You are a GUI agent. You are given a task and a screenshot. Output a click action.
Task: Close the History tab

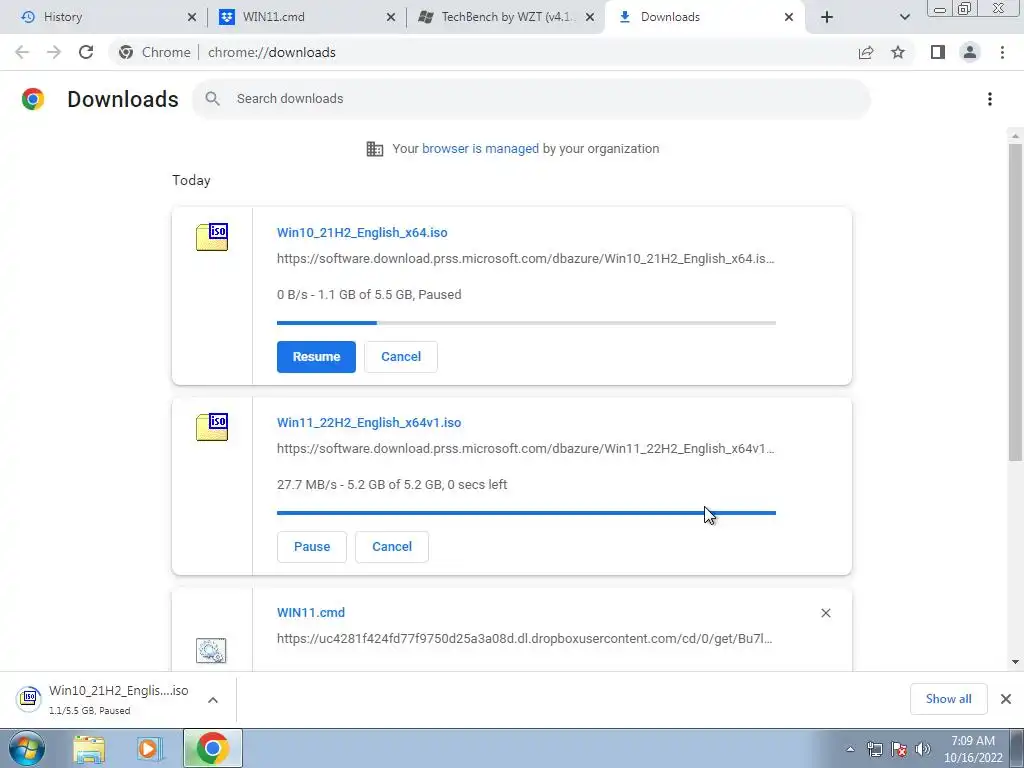[x=192, y=18]
